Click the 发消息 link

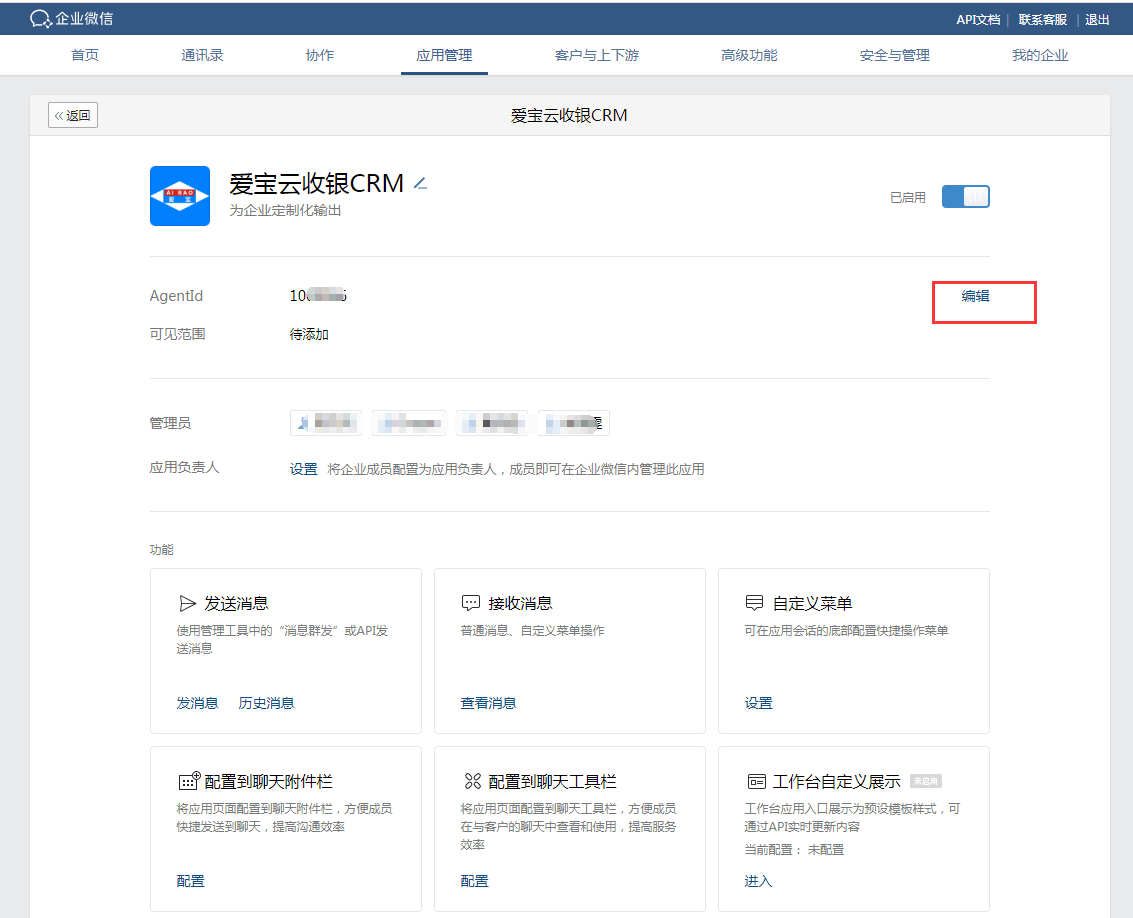click(197, 703)
